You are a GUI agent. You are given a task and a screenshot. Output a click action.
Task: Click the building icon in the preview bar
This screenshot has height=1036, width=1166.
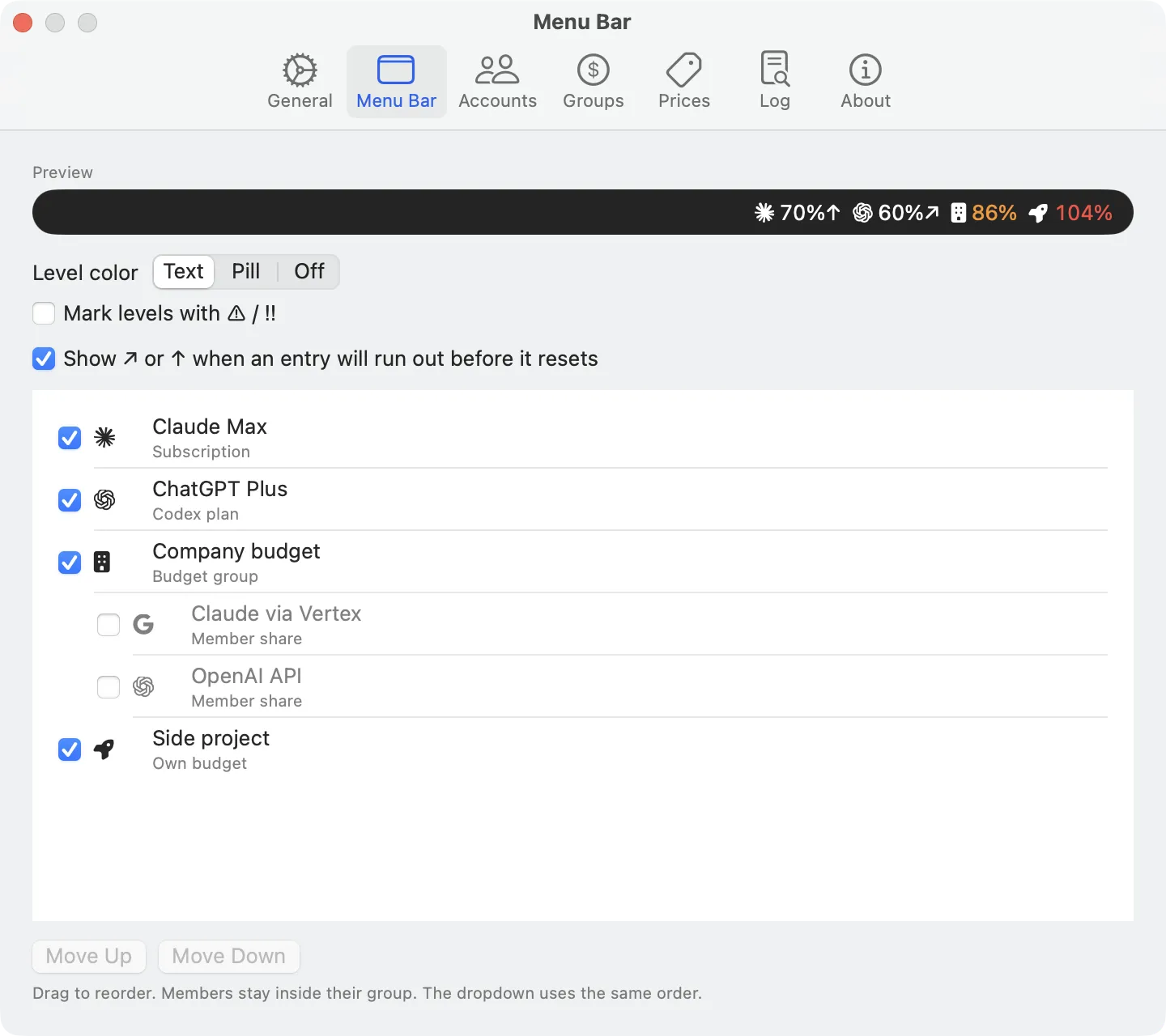[959, 213]
